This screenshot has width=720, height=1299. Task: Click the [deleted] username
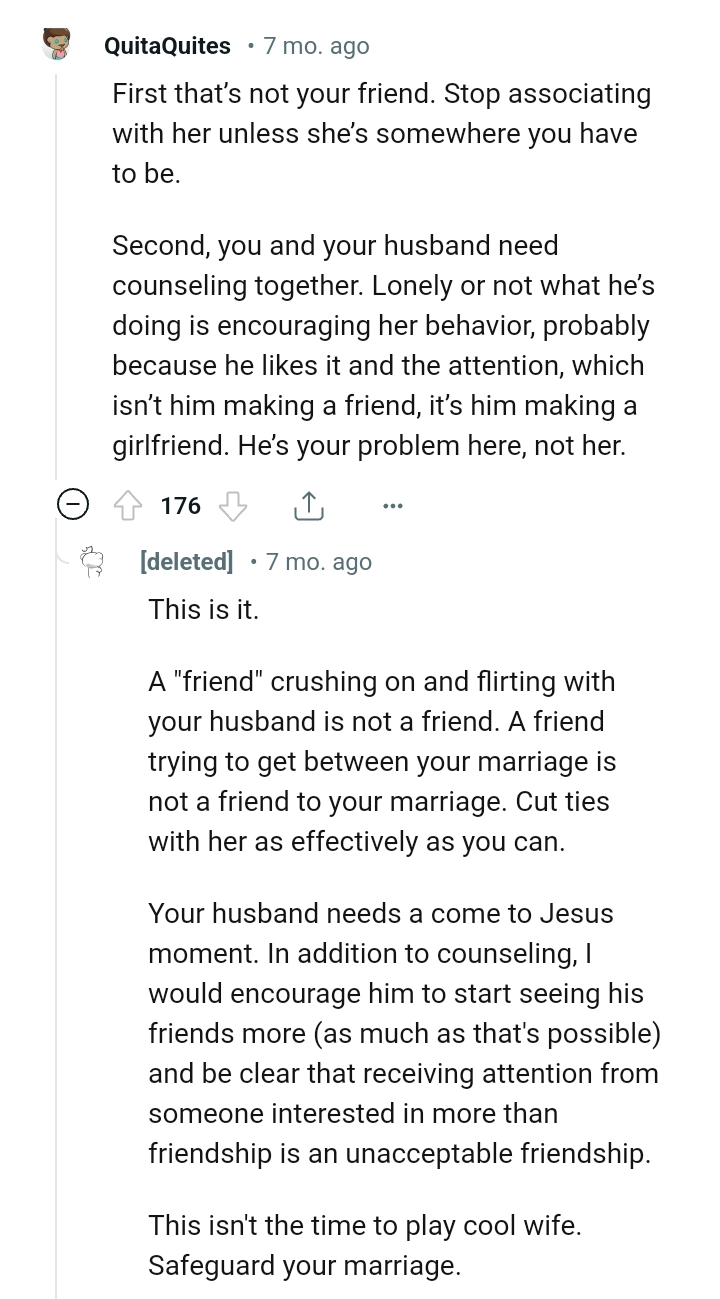[186, 562]
